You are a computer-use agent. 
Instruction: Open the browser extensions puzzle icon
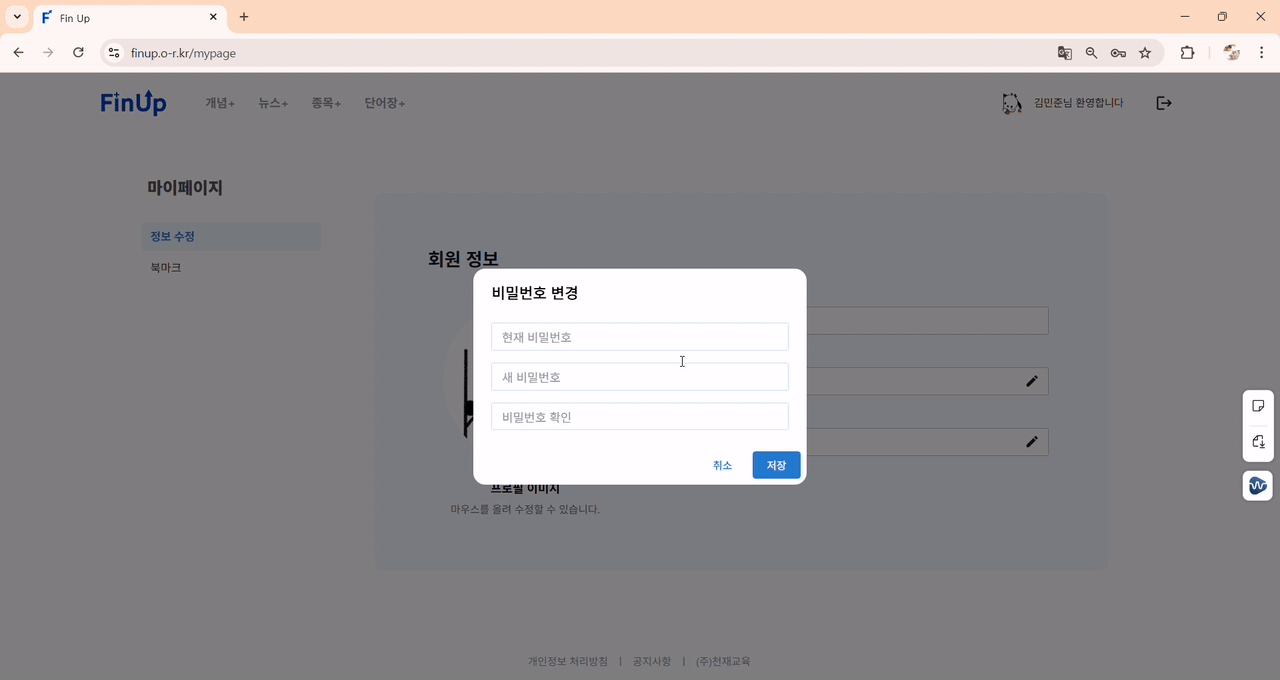pos(1187,53)
